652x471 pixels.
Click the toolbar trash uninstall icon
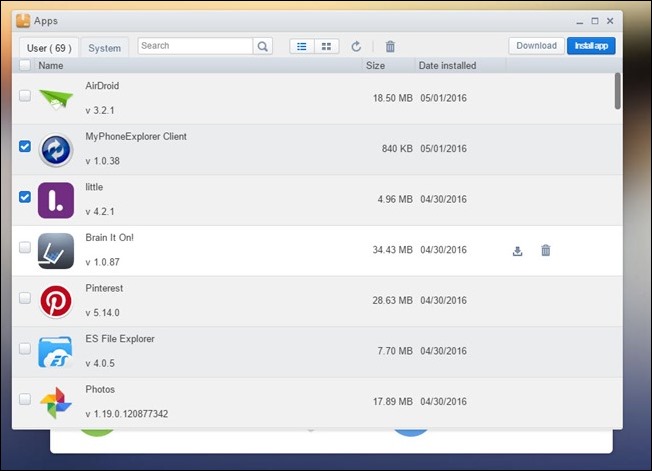(390, 46)
